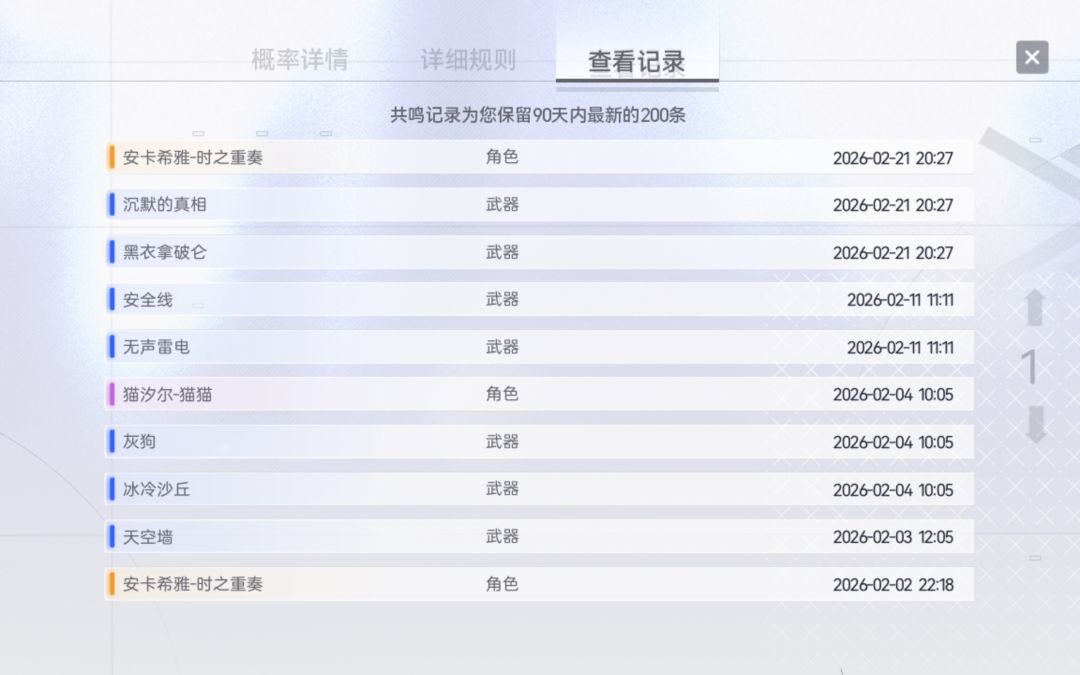Click the 冰冷沙丘 record row
Viewport: 1080px width, 675px height.
tap(539, 489)
